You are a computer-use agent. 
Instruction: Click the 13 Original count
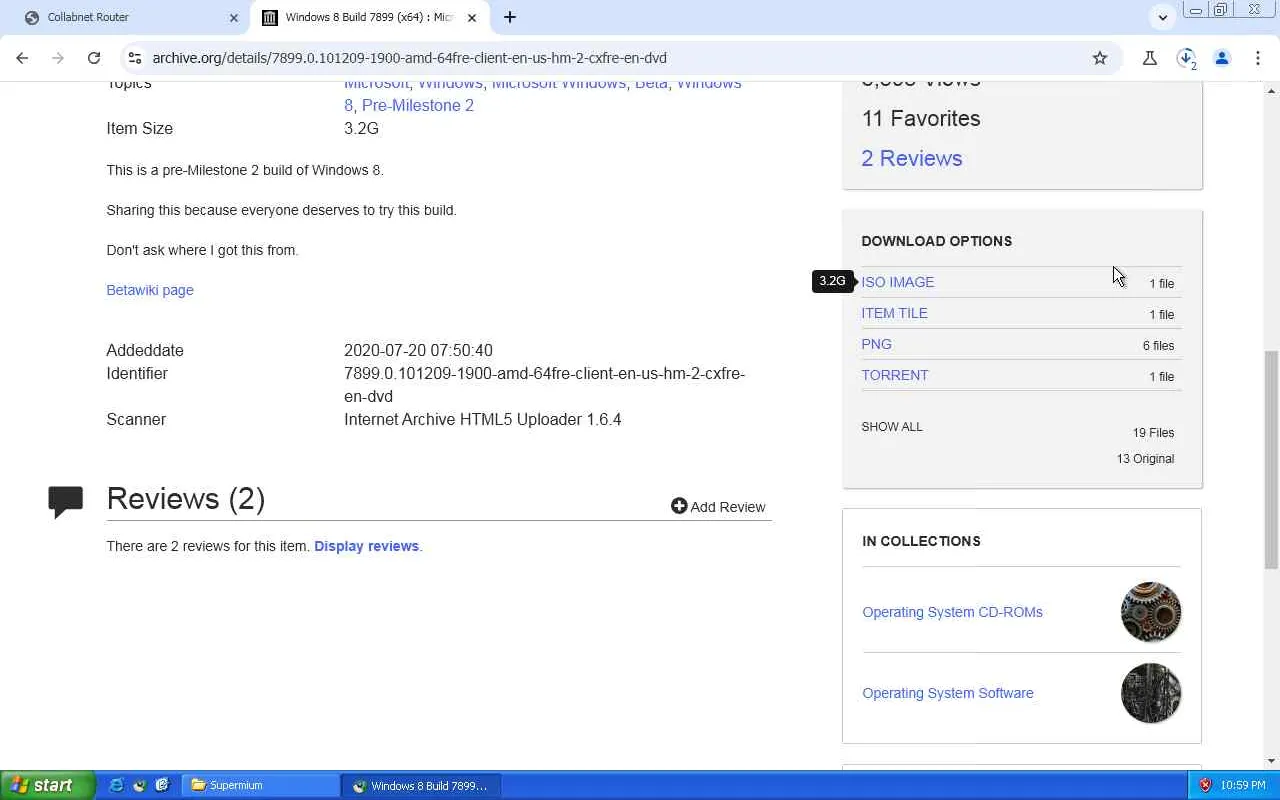pyautogui.click(x=1145, y=459)
